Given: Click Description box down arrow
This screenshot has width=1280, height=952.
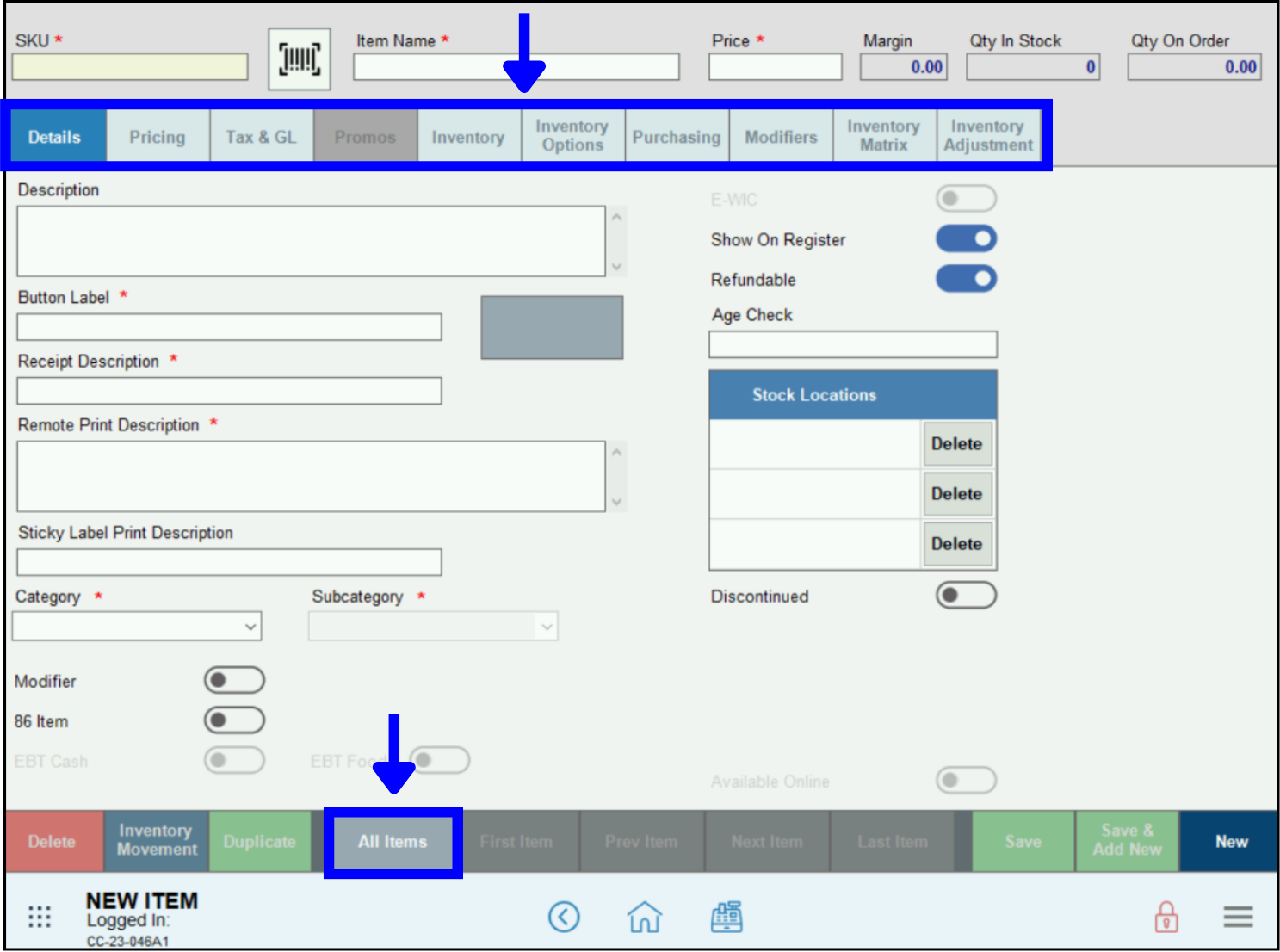Looking at the screenshot, I should (x=616, y=267).
